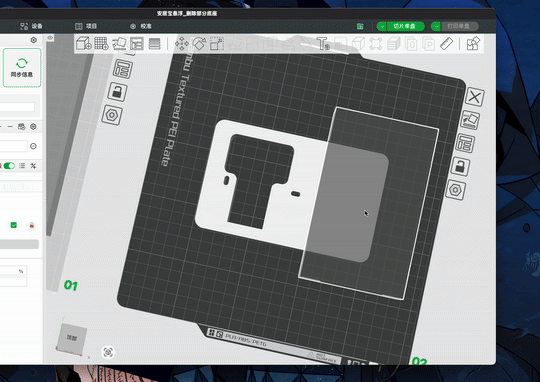Select the Auto orient tool
The image size is (540, 382).
119,44
